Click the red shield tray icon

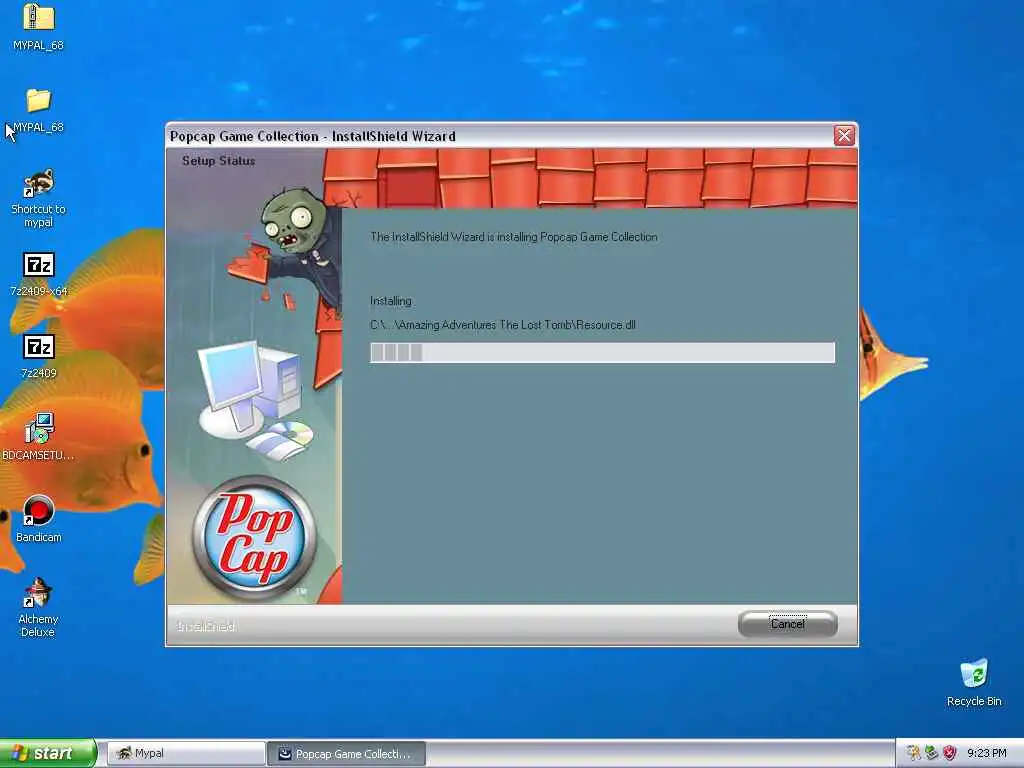tap(950, 753)
